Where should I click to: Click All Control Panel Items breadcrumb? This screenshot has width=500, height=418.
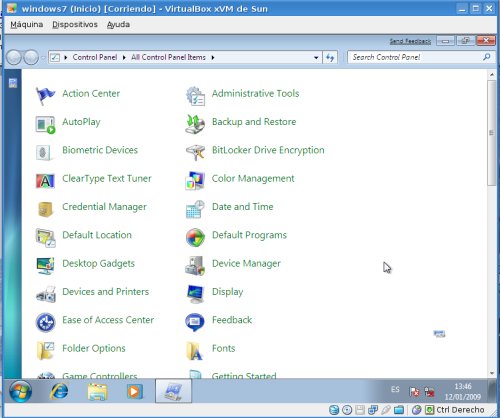[x=168, y=57]
